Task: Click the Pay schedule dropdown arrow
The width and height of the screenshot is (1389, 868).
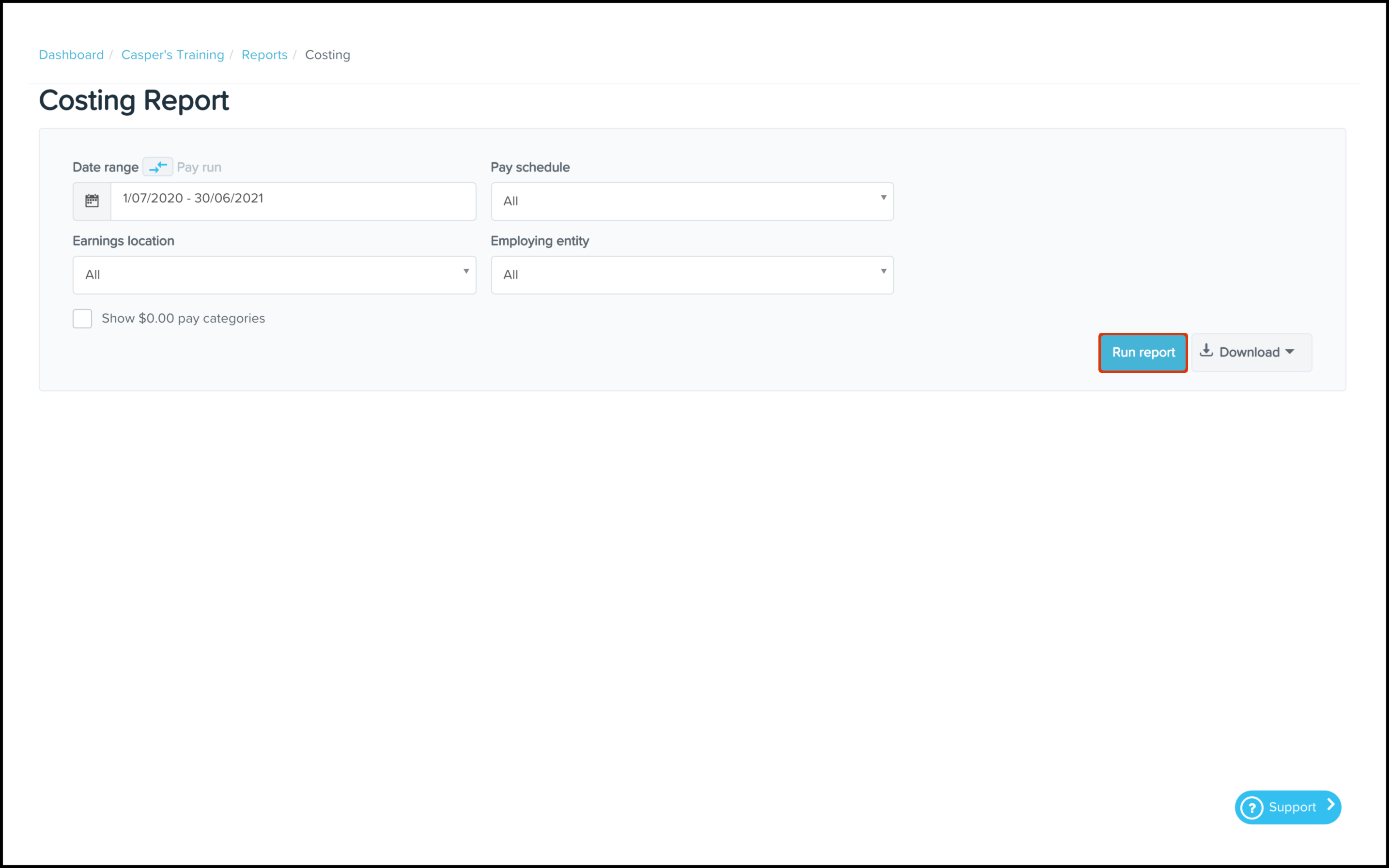Action: click(883, 198)
